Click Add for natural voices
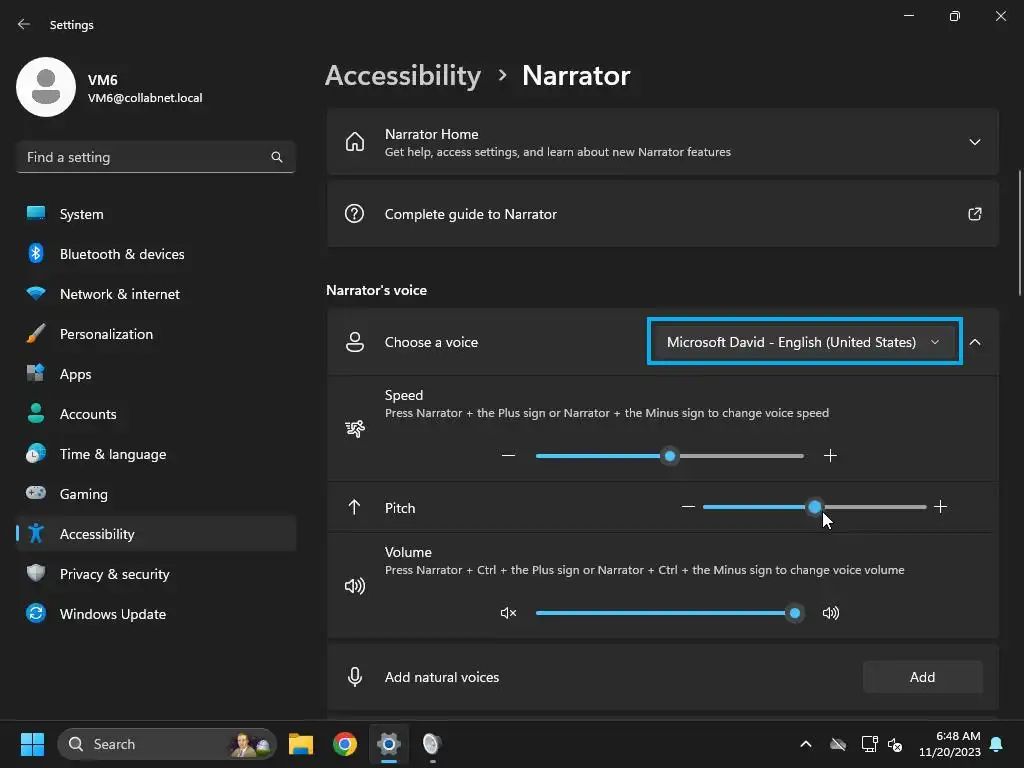The image size is (1024, 768). [922, 677]
